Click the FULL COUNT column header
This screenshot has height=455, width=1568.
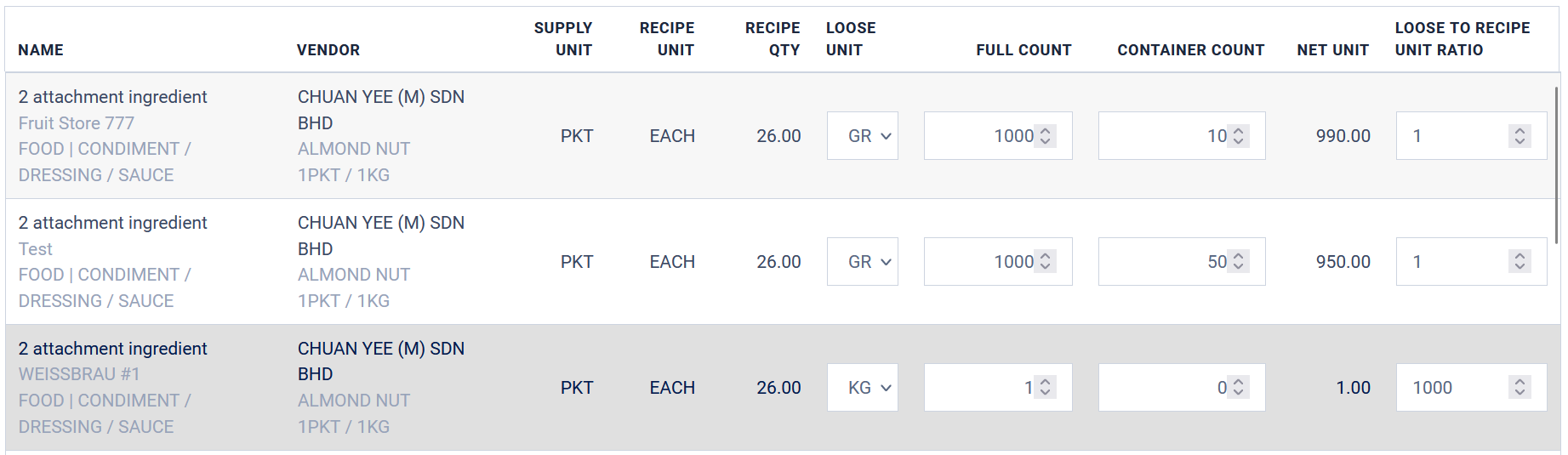point(1023,50)
